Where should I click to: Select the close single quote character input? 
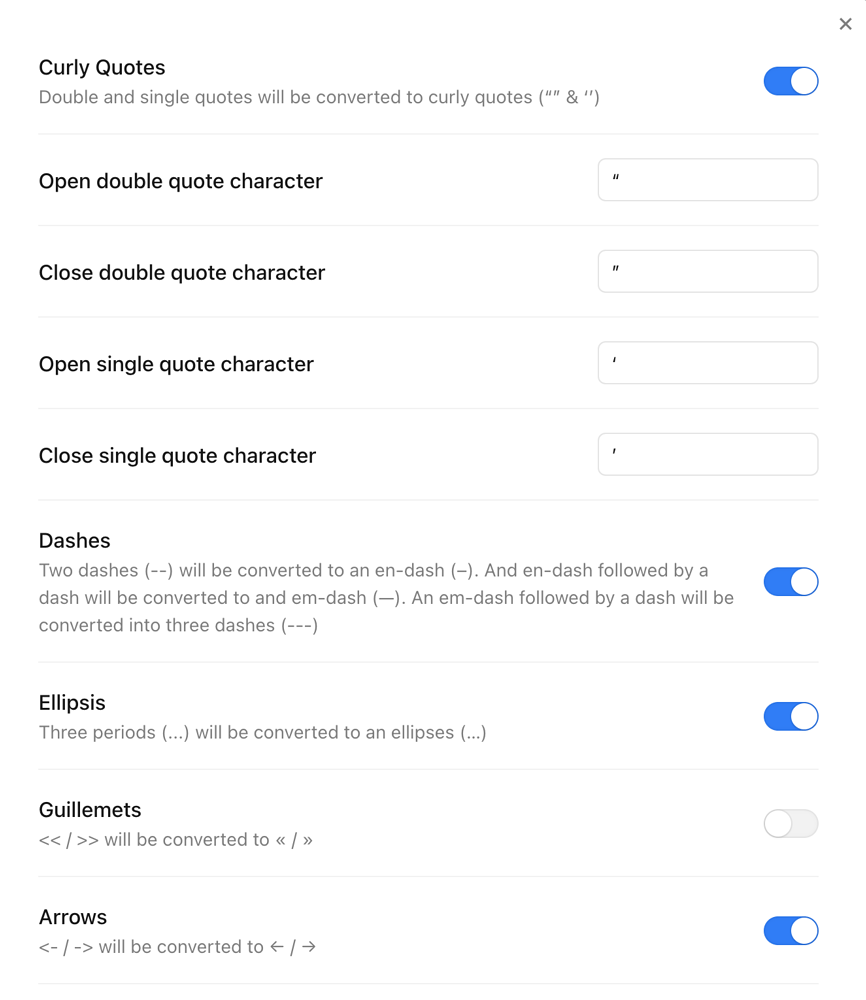(707, 454)
